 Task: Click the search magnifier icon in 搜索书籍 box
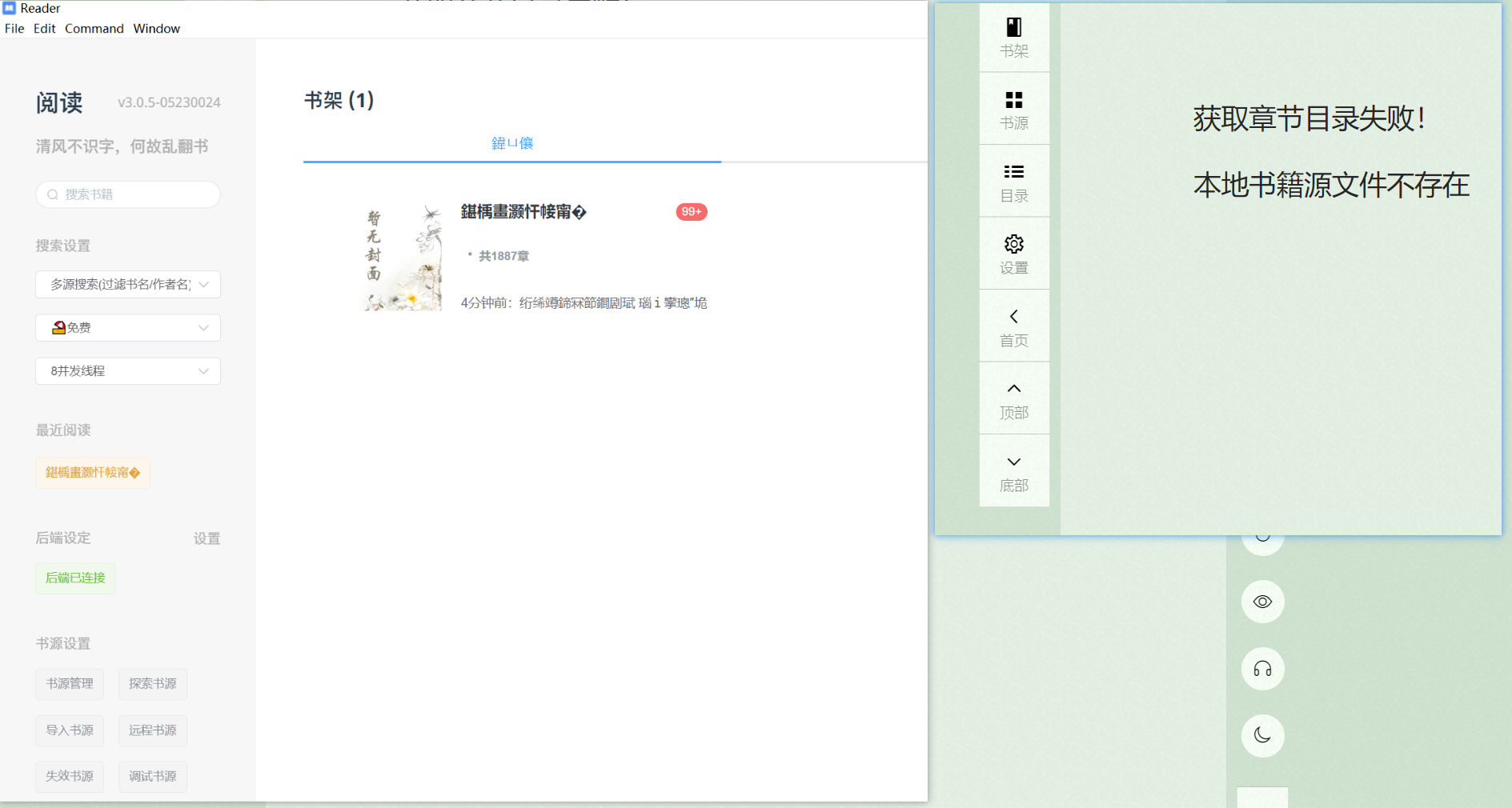point(53,194)
